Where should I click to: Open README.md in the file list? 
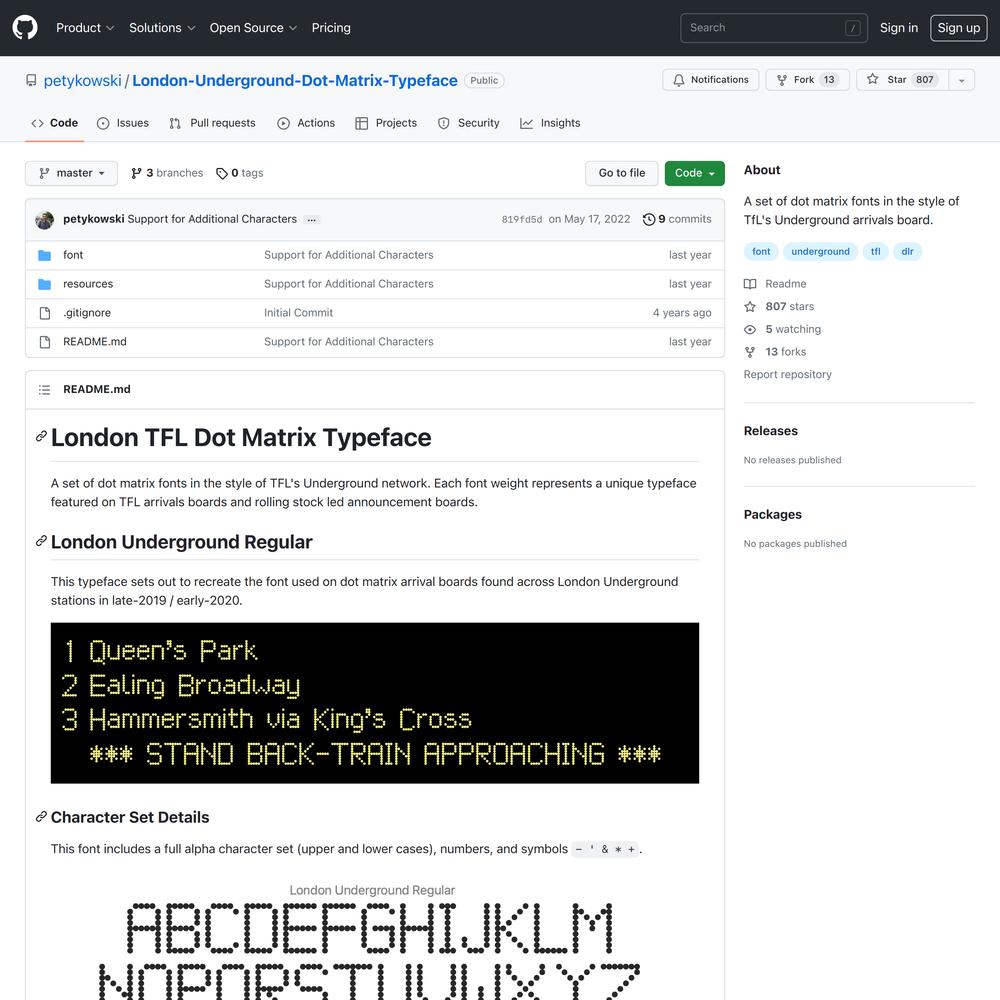point(95,342)
